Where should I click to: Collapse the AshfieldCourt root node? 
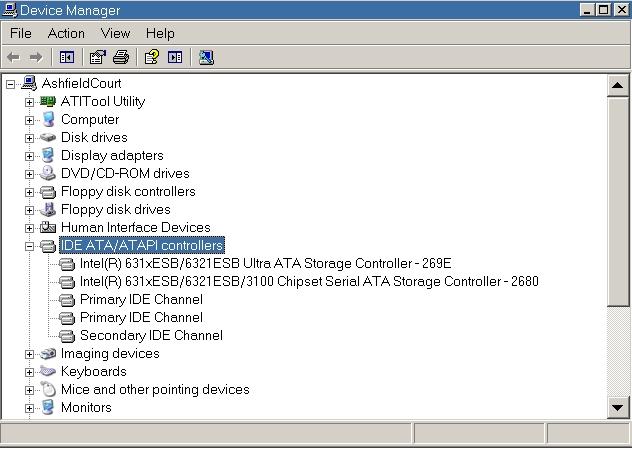pyautogui.click(x=10, y=84)
